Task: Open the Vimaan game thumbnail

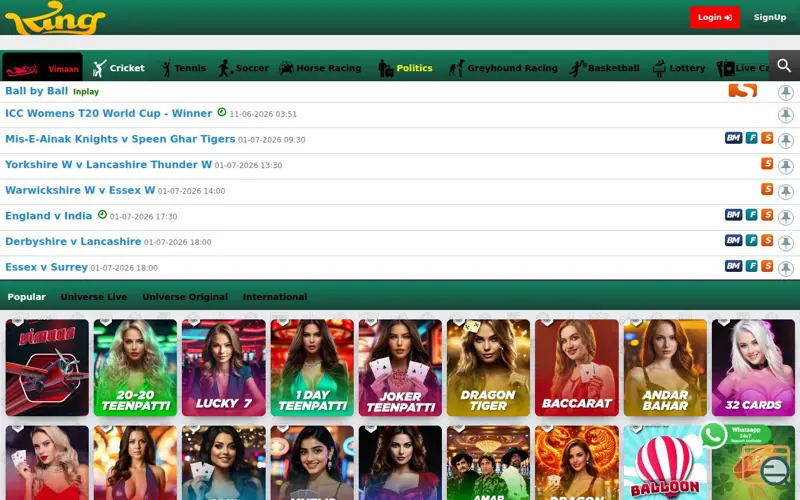Action: point(47,367)
